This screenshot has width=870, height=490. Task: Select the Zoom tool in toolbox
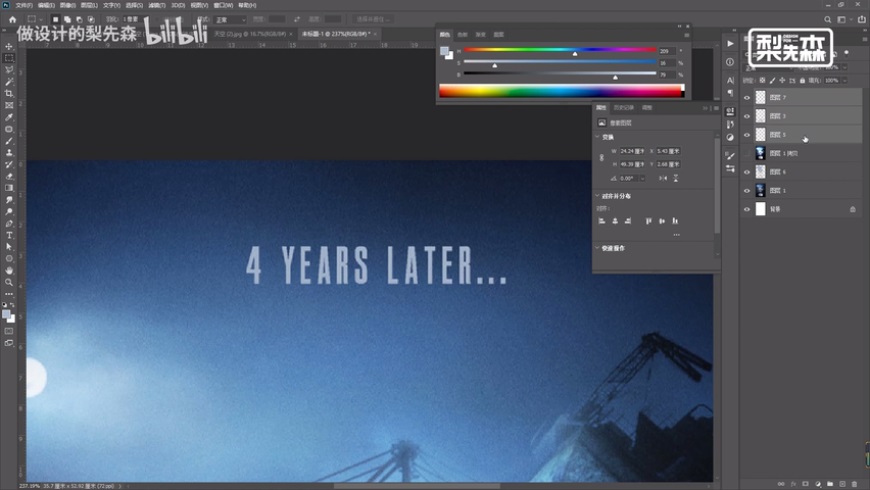coord(9,282)
